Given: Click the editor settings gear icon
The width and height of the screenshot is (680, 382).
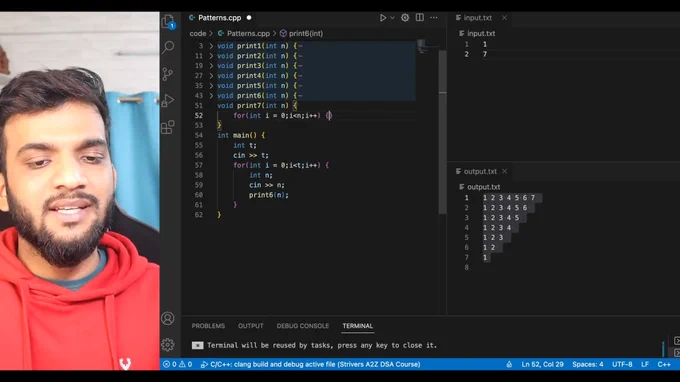Looking at the screenshot, I should [405, 18].
